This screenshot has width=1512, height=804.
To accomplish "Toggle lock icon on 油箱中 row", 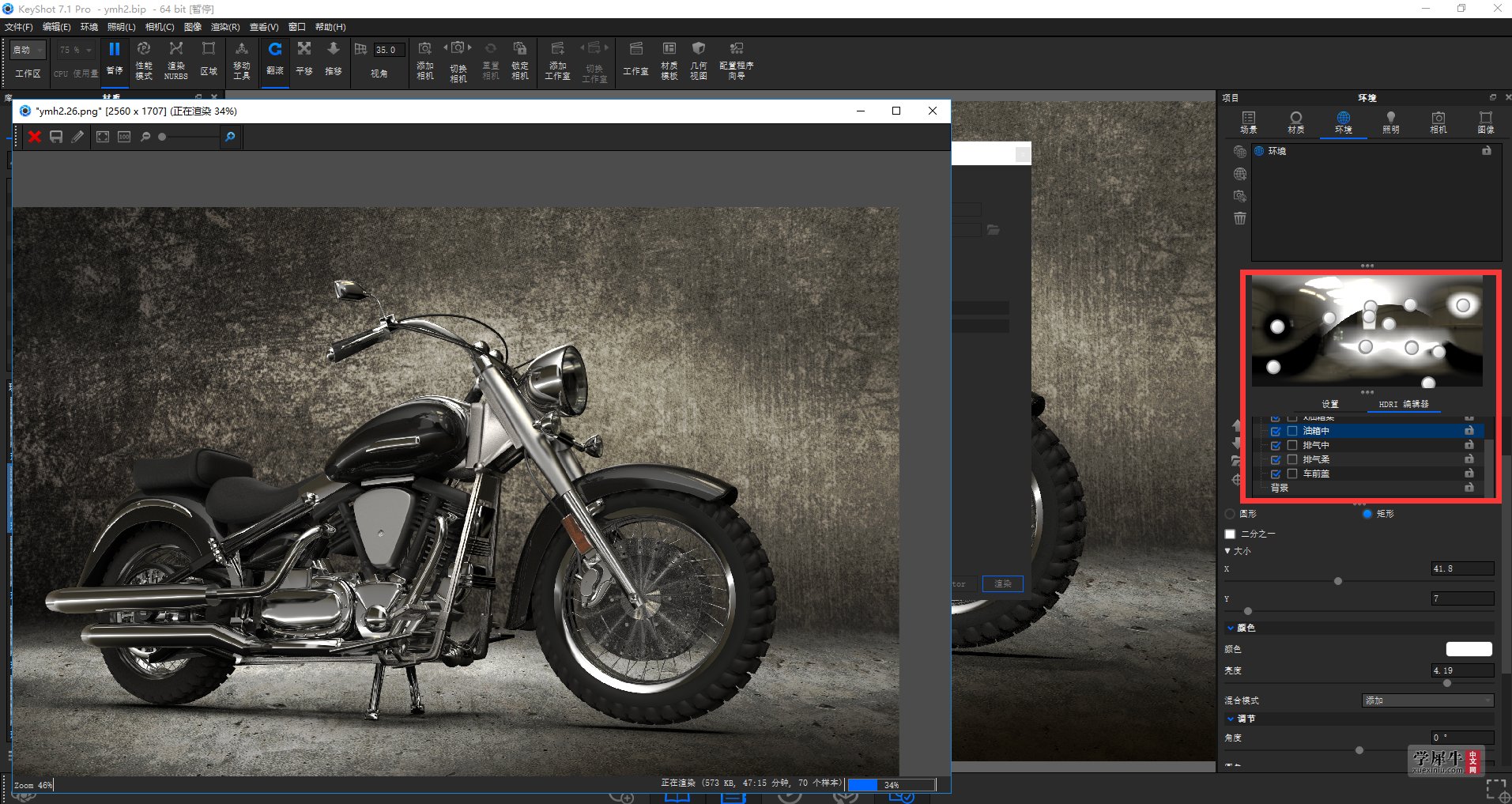I will point(1469,431).
